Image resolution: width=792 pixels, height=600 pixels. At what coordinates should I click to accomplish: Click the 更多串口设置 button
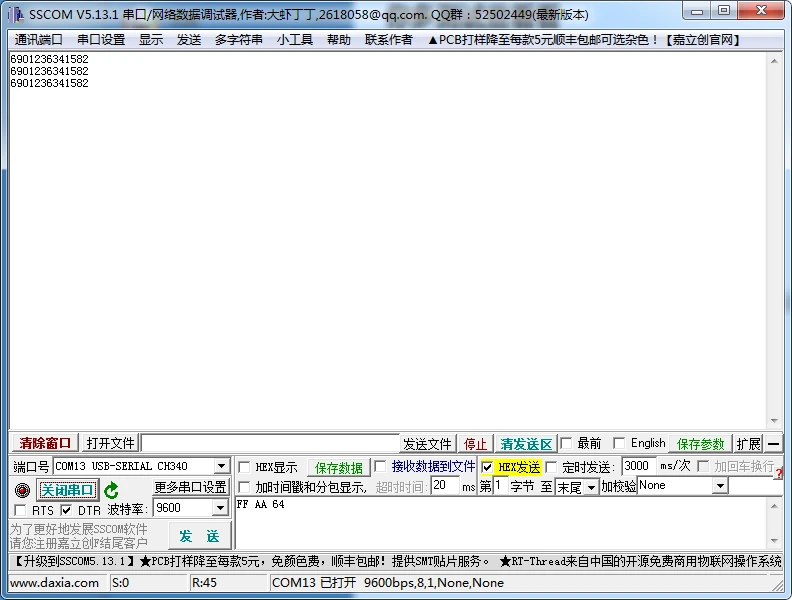[x=190, y=487]
